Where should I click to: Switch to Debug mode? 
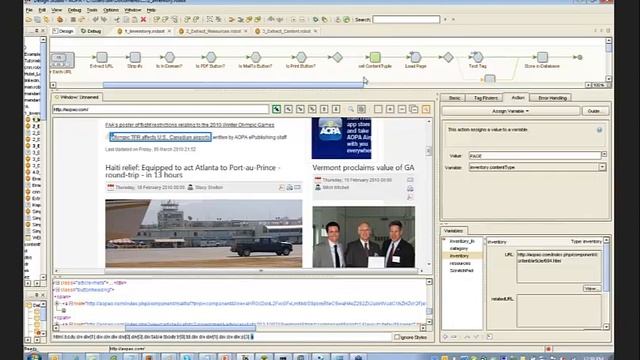(x=91, y=31)
